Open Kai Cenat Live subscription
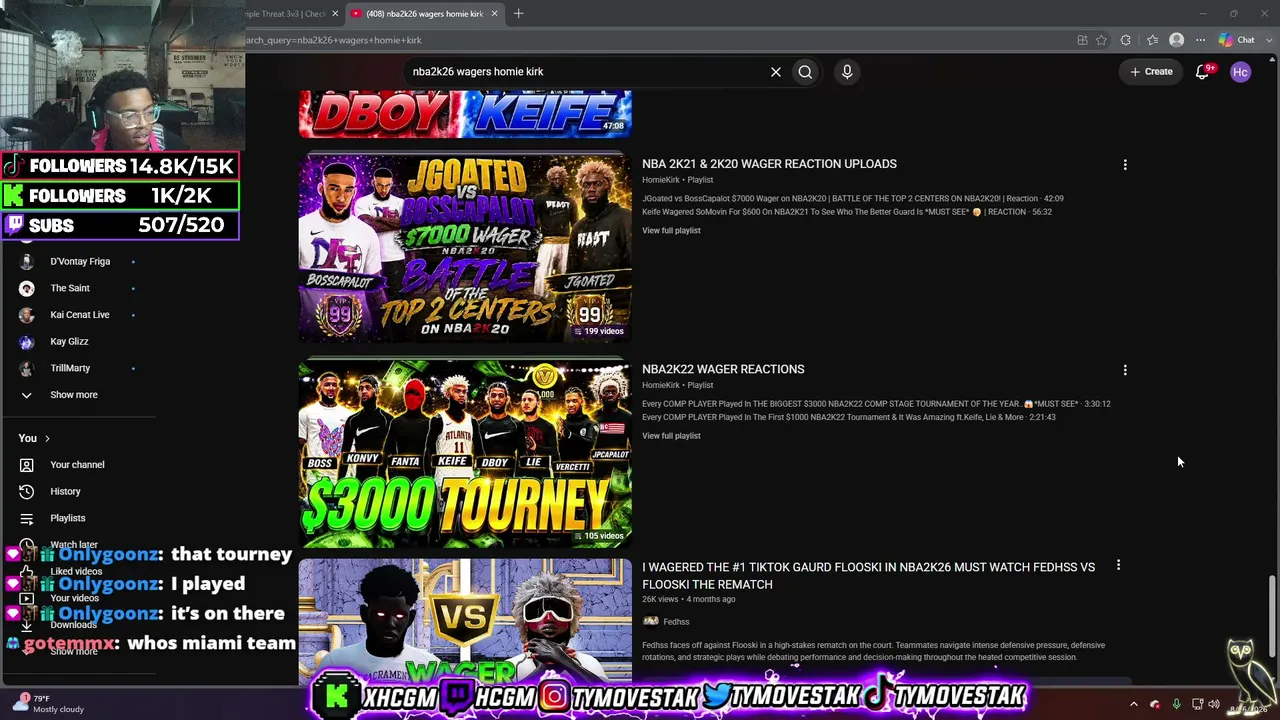This screenshot has width=1280, height=720. pyautogui.click(x=80, y=315)
